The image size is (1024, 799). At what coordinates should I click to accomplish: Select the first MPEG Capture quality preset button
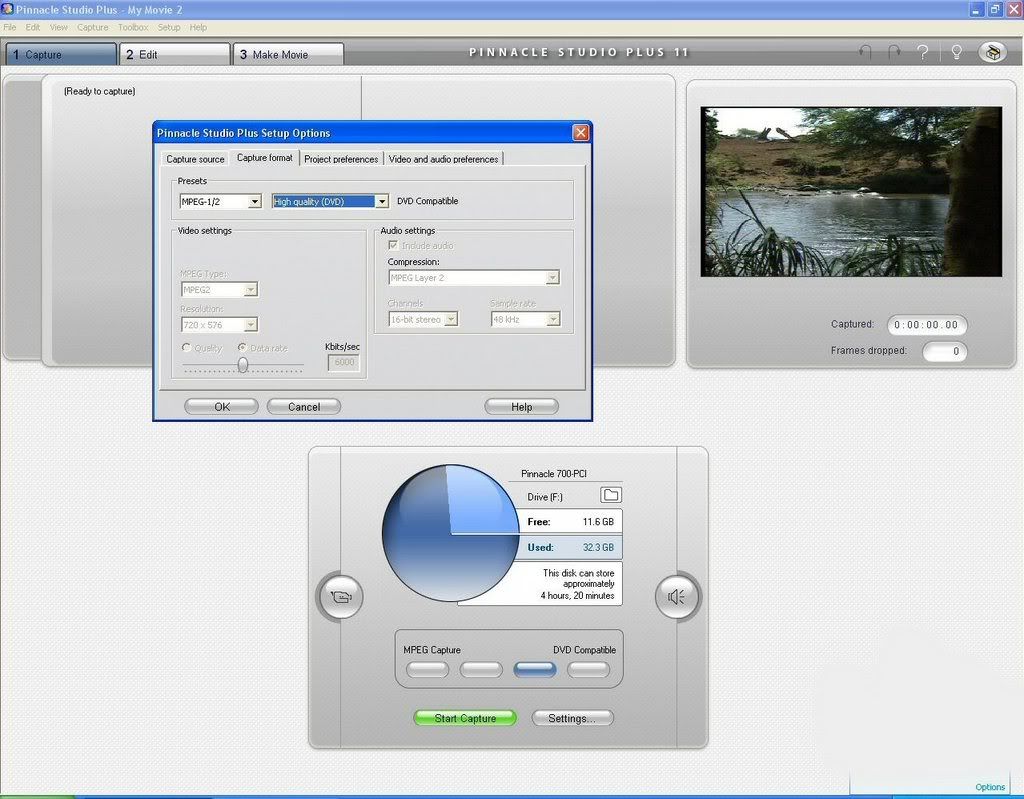pyautogui.click(x=427, y=670)
